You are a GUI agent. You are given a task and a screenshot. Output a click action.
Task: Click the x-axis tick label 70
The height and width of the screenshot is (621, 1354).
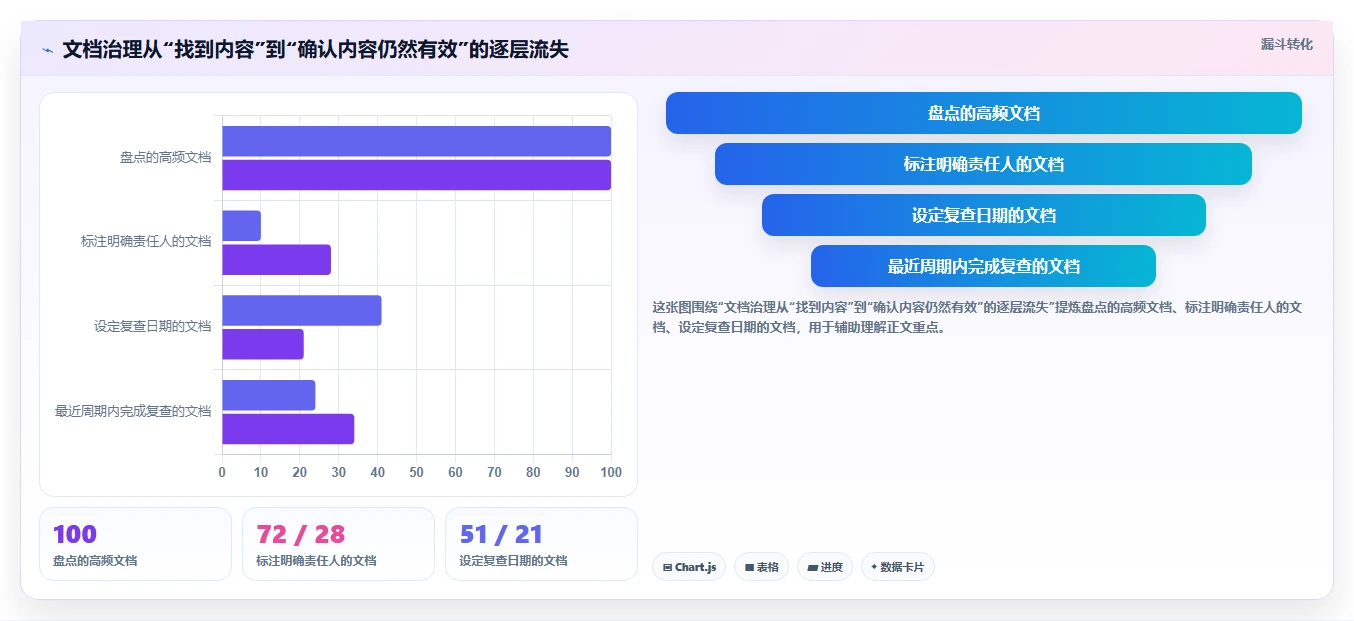pos(494,472)
